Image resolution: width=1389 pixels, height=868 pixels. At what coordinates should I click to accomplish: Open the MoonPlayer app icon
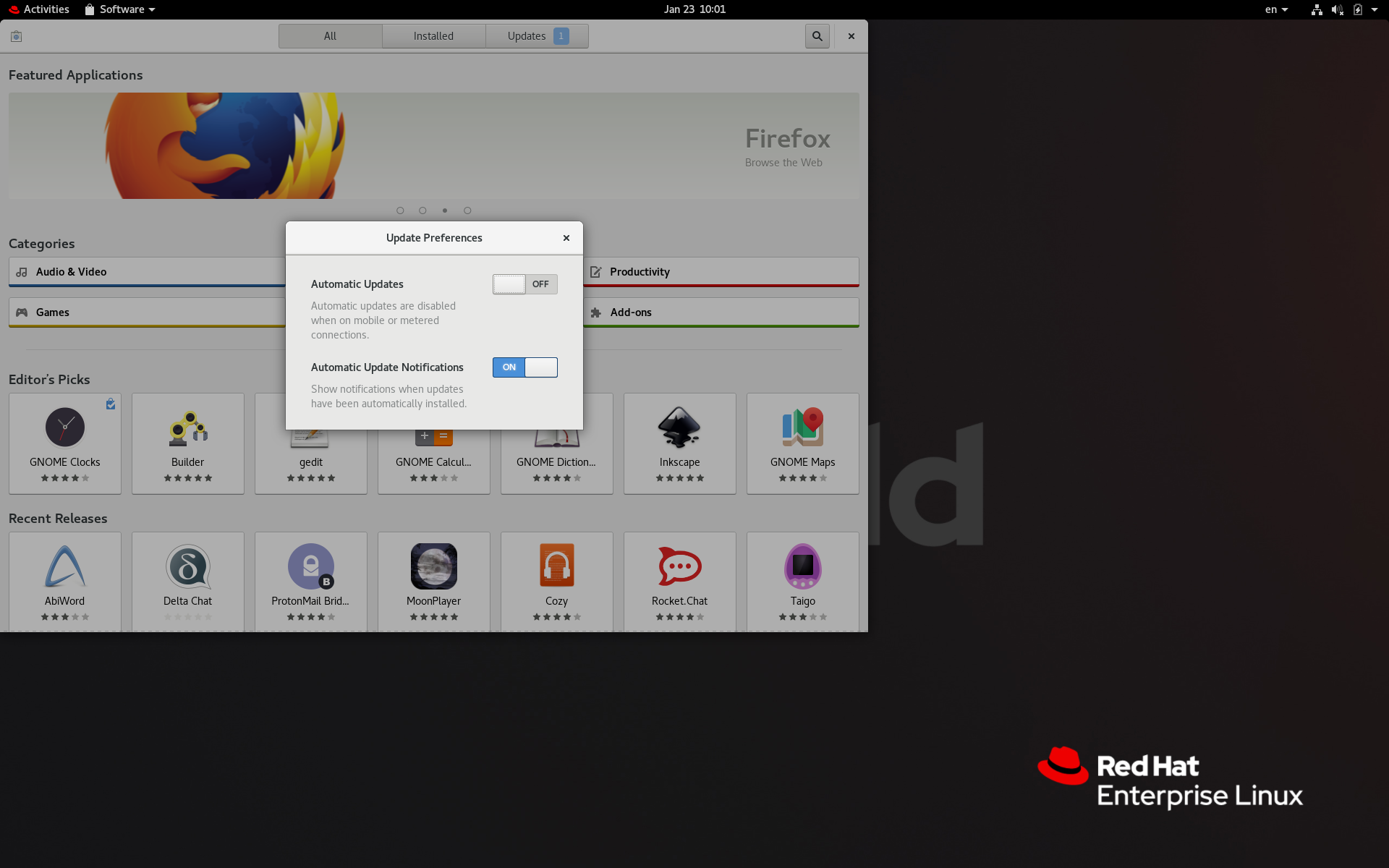click(434, 566)
